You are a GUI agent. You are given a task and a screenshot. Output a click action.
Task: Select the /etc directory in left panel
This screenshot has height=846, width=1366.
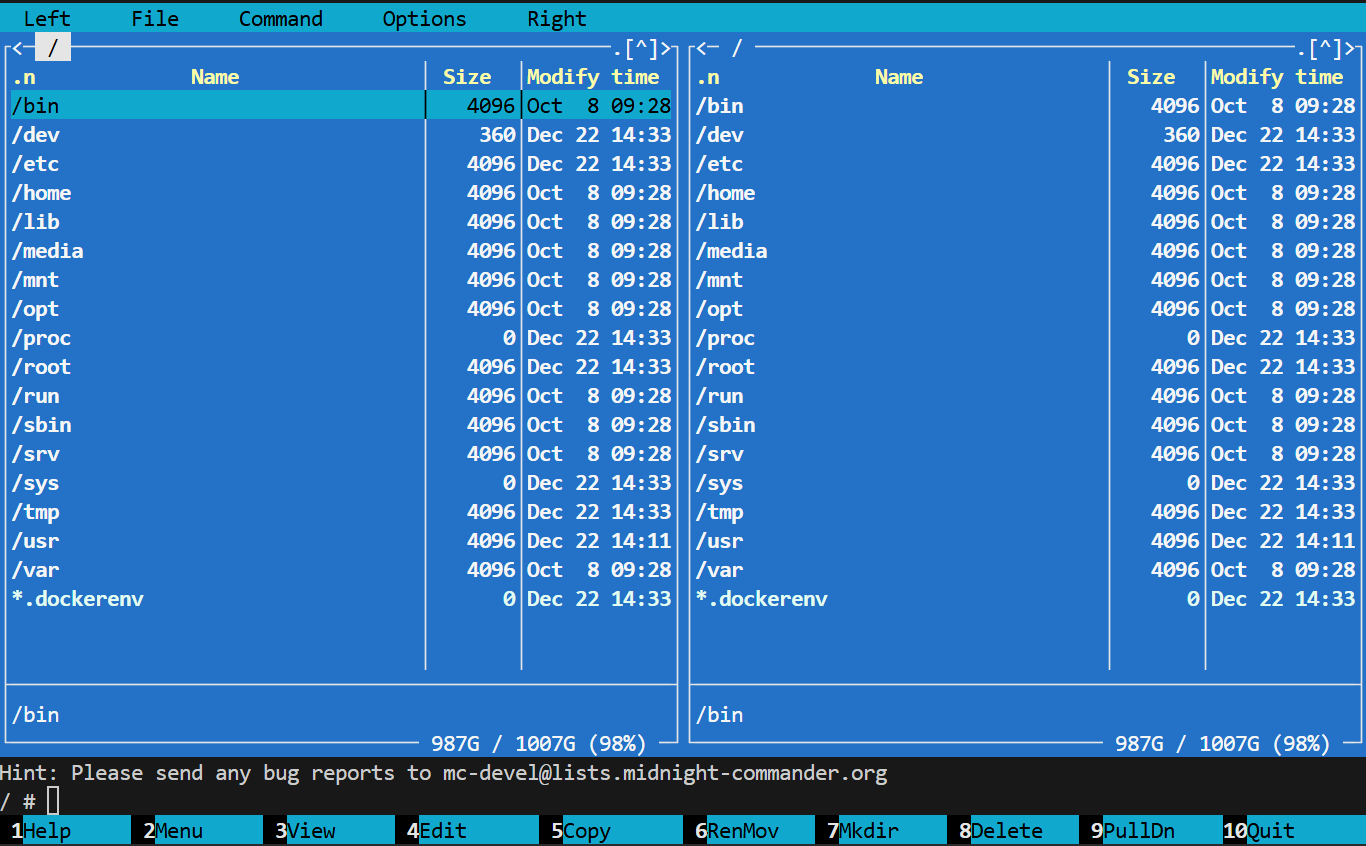click(x=36, y=164)
